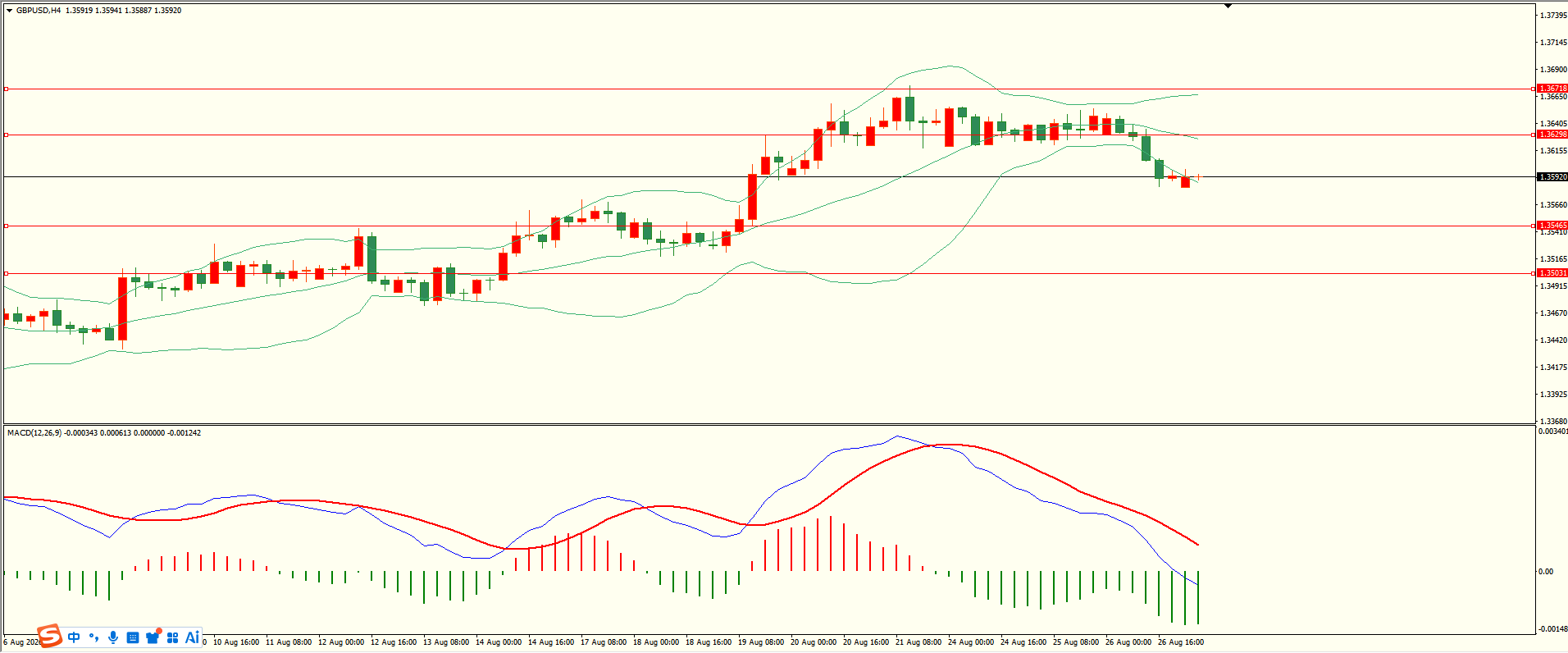Click the 17 Aug 08:00 time label
The height and width of the screenshot is (653, 1568).
604,642
